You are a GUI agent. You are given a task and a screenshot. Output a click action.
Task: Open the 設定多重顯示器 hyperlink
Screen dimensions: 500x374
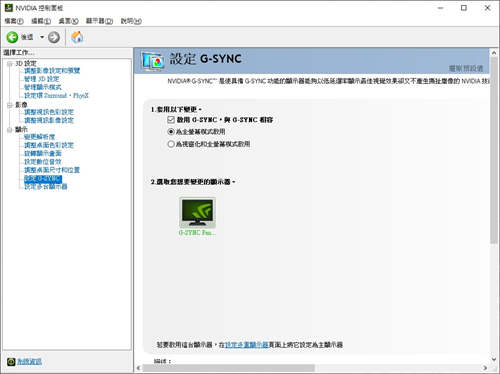pos(247,345)
